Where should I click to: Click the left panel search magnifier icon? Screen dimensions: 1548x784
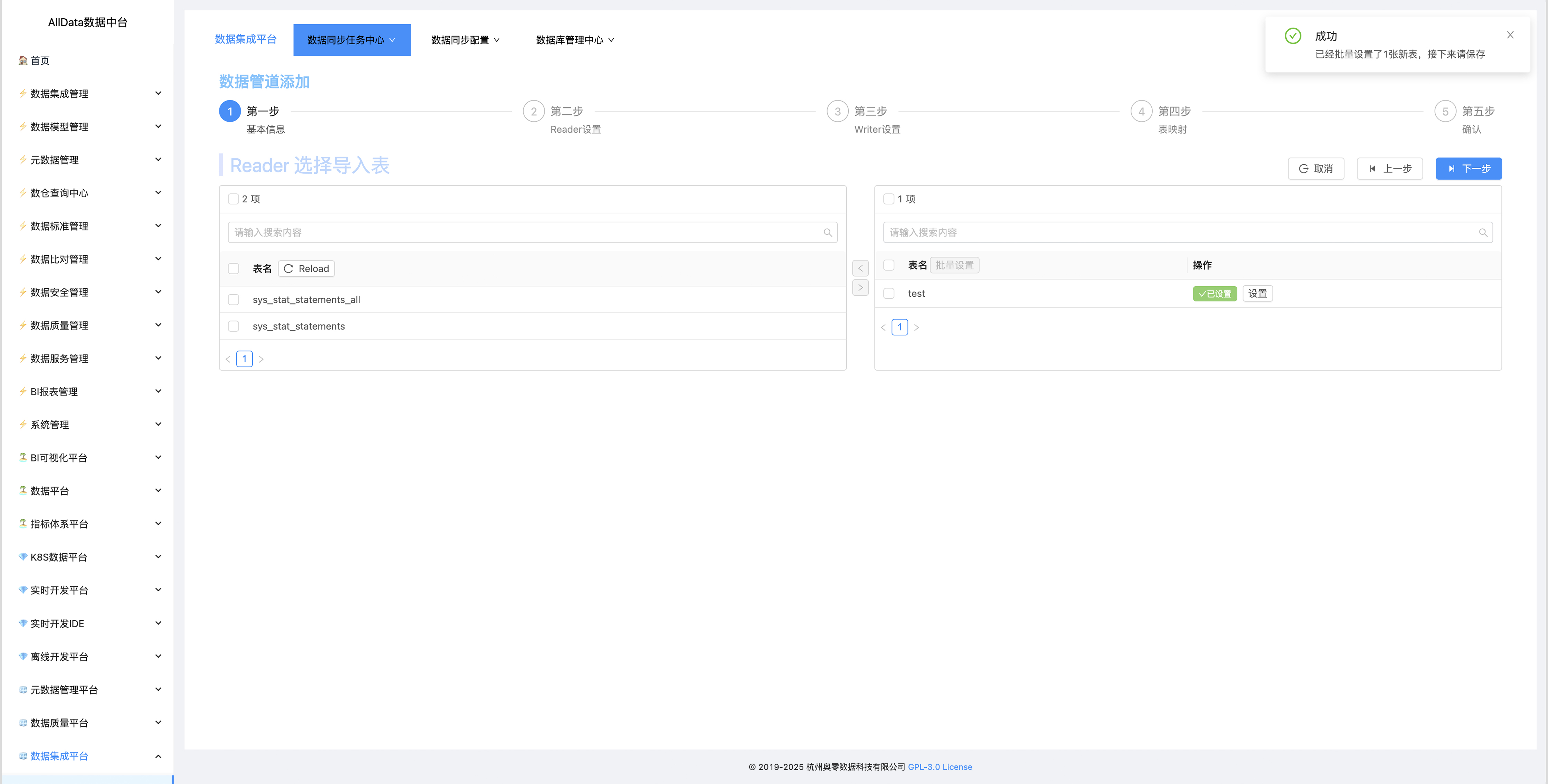(828, 232)
